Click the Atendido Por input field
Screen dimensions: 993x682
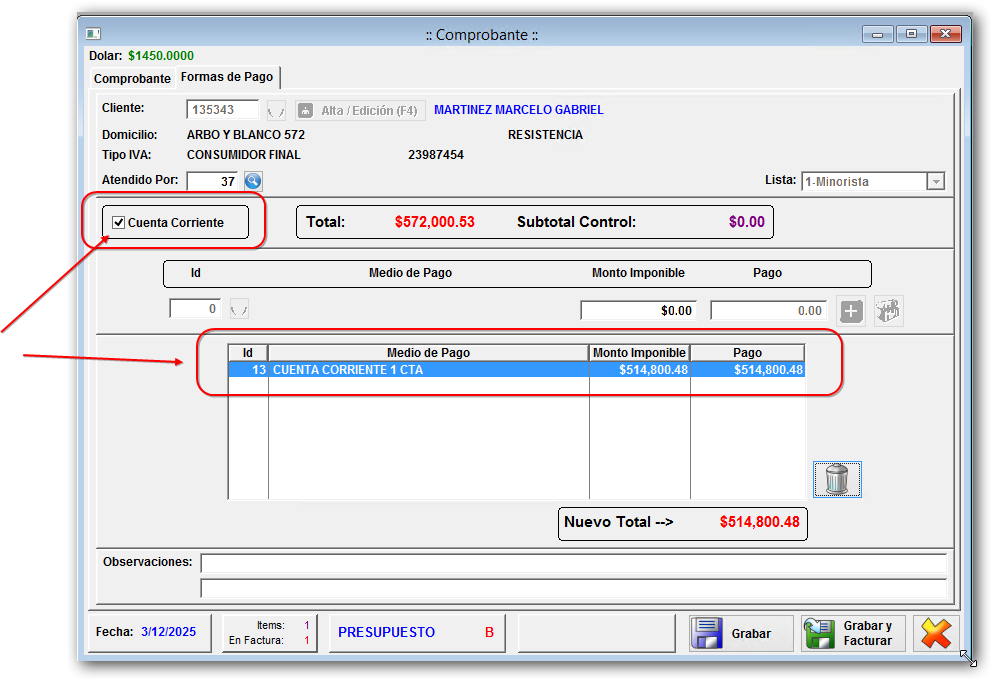tap(213, 181)
